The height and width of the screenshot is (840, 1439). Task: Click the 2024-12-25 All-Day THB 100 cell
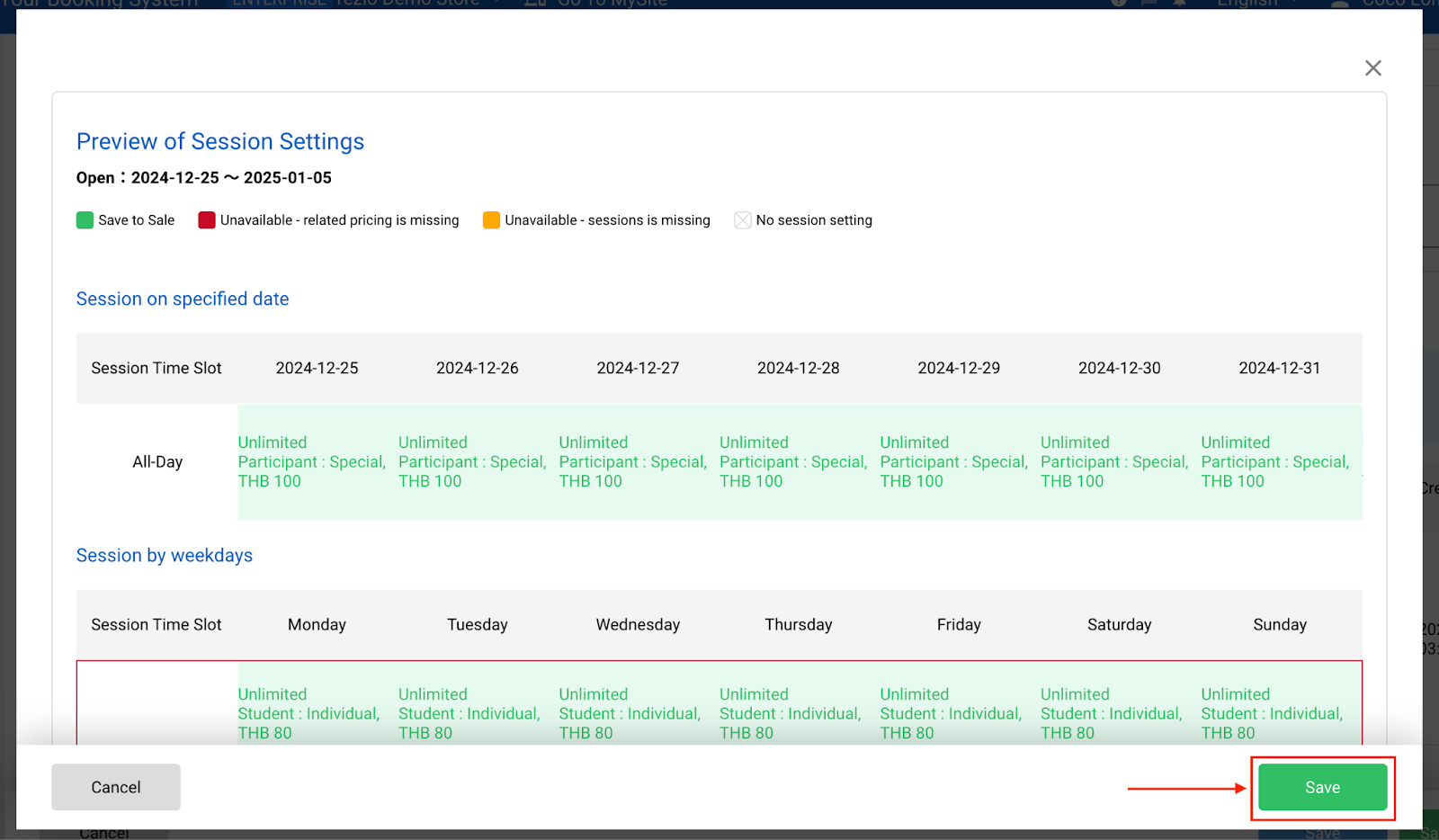tap(317, 462)
